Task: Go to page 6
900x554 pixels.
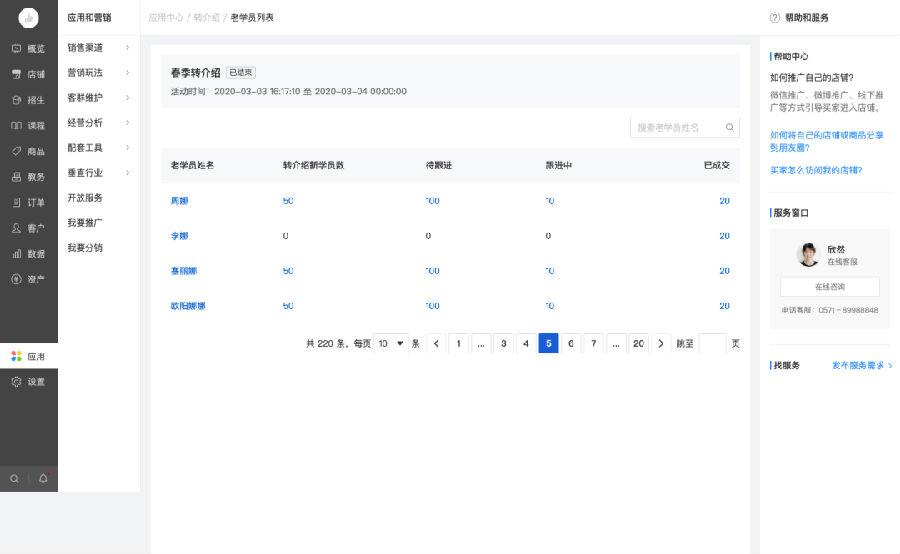Action: tap(571, 343)
